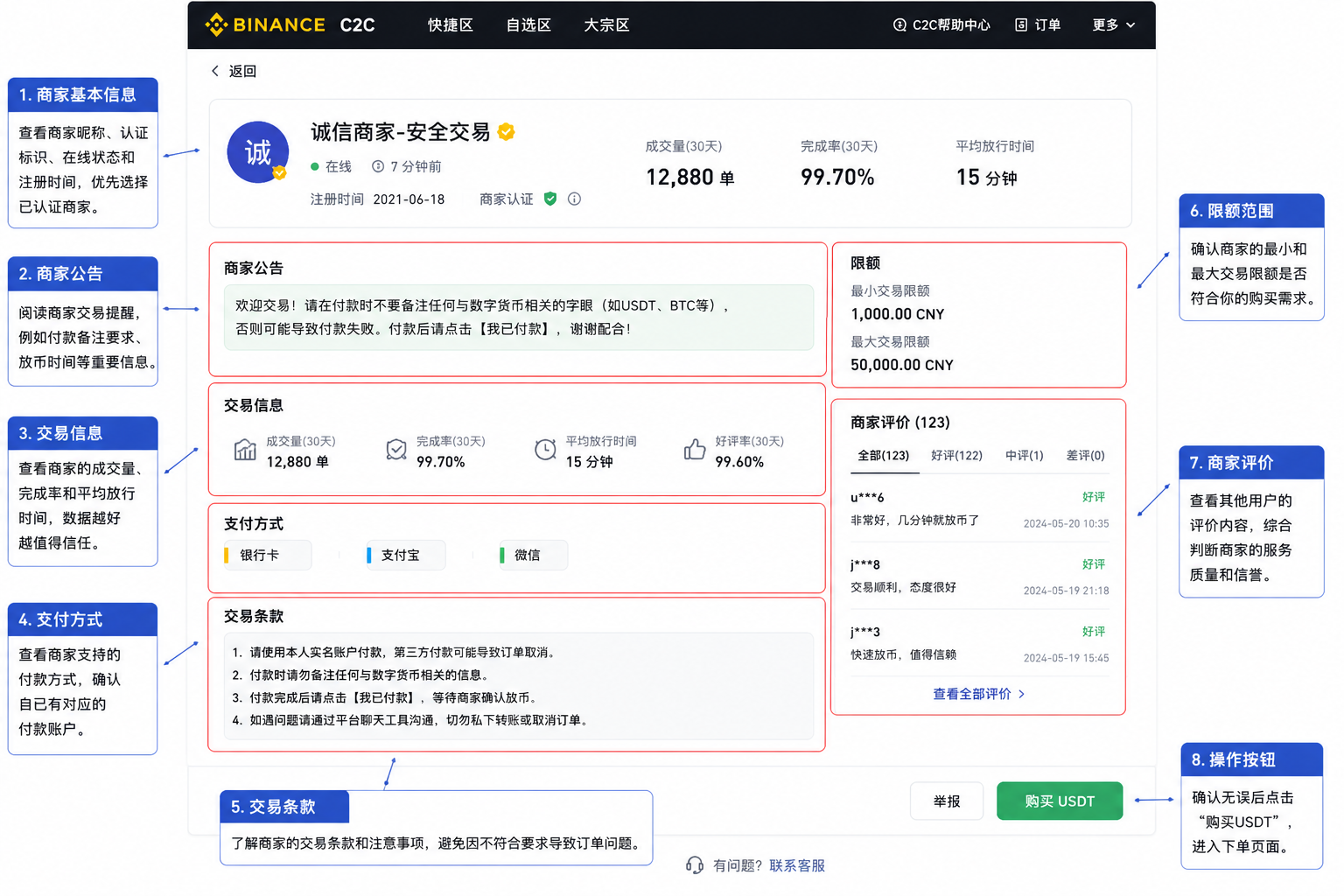Screen dimensions: 1344x896
Task: Open C2C帮助中心 help icon
Action: coord(899,24)
